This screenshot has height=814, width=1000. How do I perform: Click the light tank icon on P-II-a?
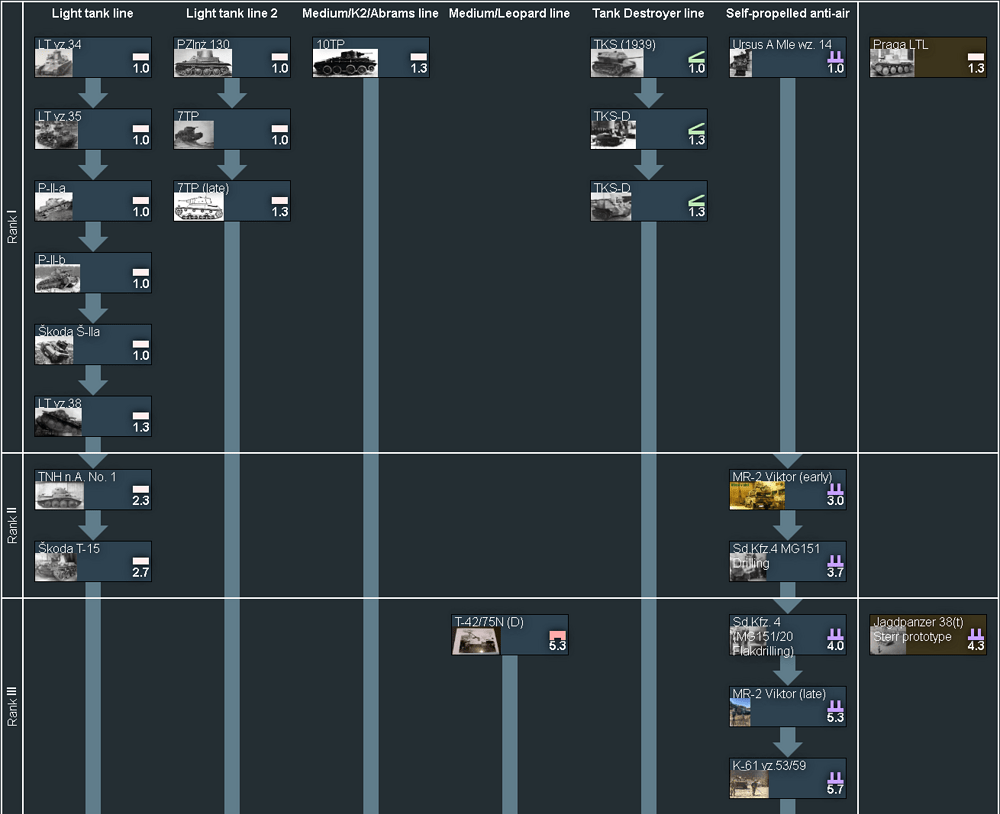tap(140, 200)
